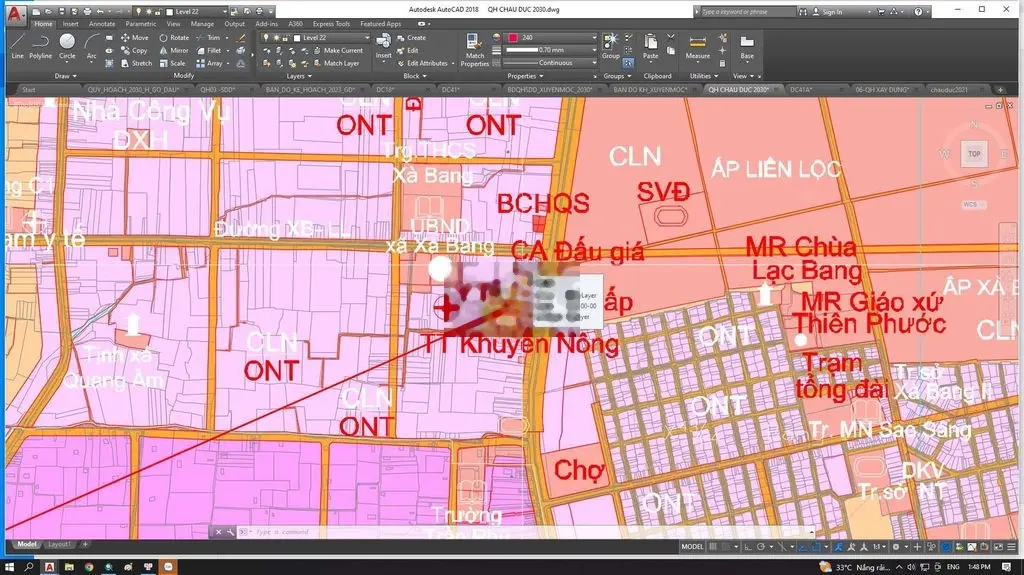This screenshot has width=1024, height=575.
Task: Click the Copy command
Action: click(135, 50)
